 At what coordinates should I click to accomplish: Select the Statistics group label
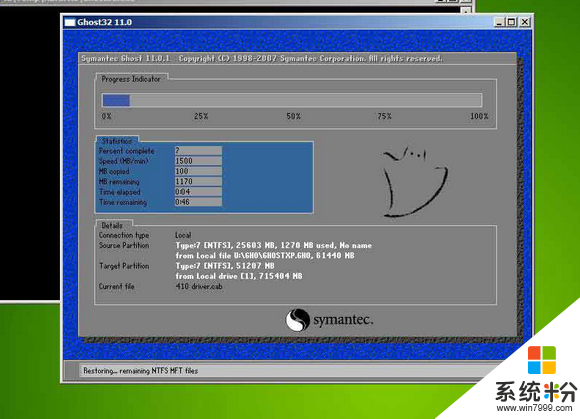pos(117,141)
